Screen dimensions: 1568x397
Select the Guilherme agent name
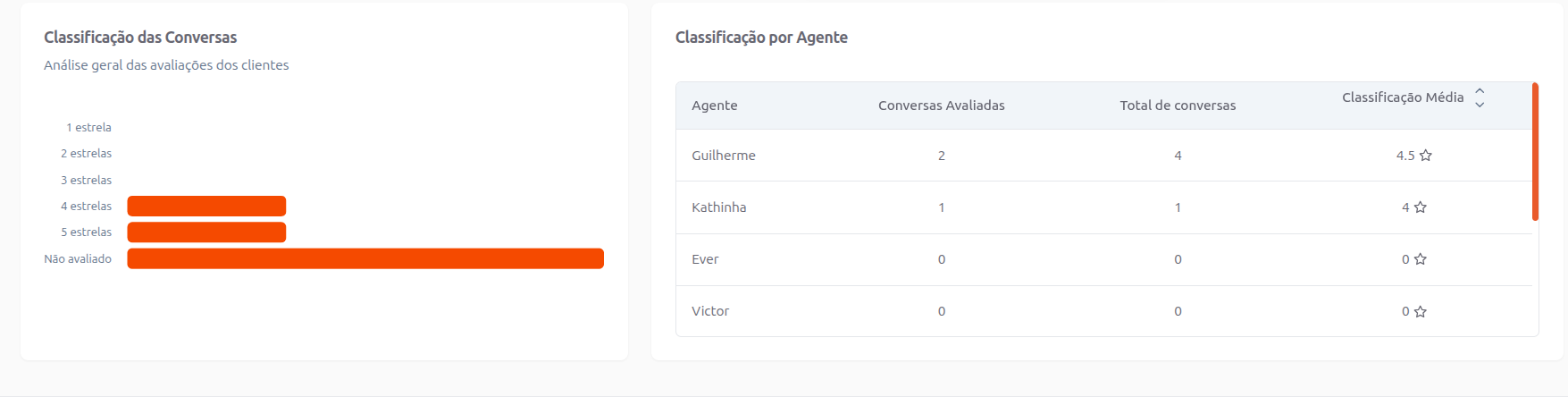[x=724, y=156]
